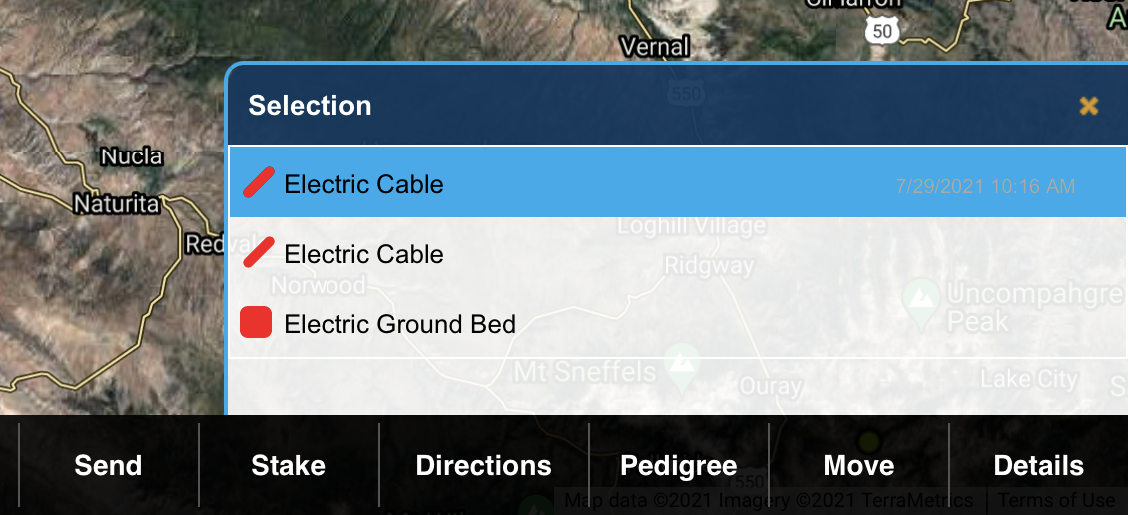The width and height of the screenshot is (1128, 515).
Task: Click the red square Electric Ground Bed icon
Action: click(x=257, y=323)
